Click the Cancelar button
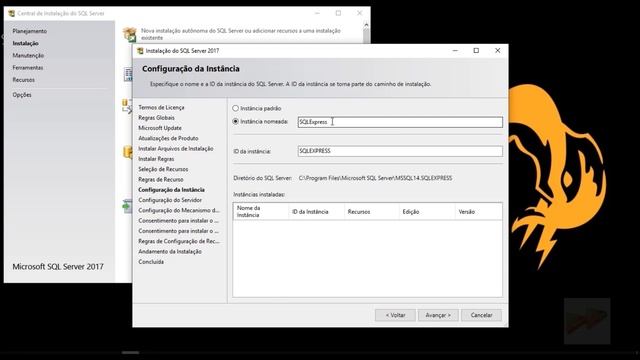Viewport: 640px width, 360px height. tap(481, 315)
